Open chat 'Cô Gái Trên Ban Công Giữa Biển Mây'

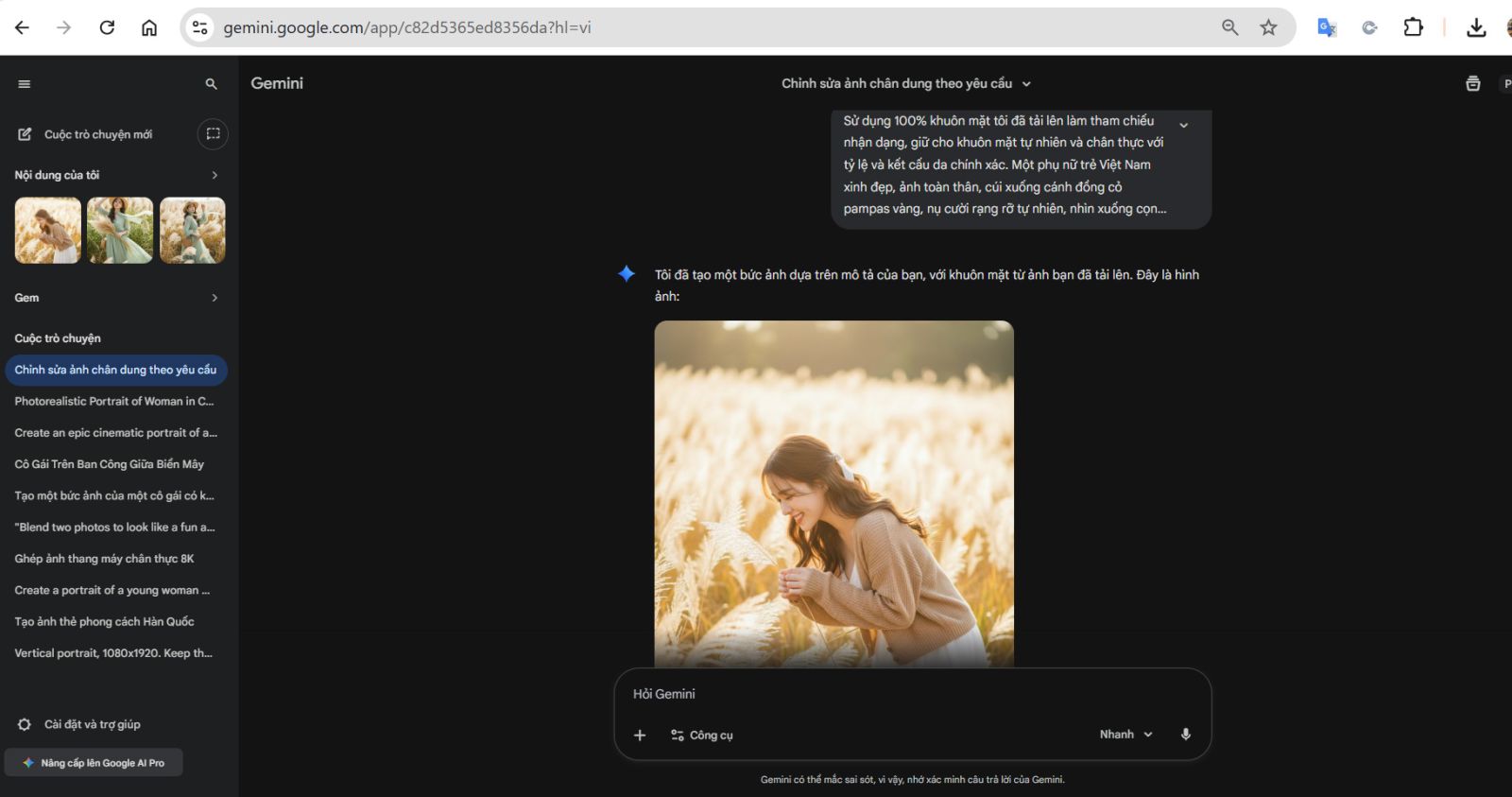tap(109, 464)
